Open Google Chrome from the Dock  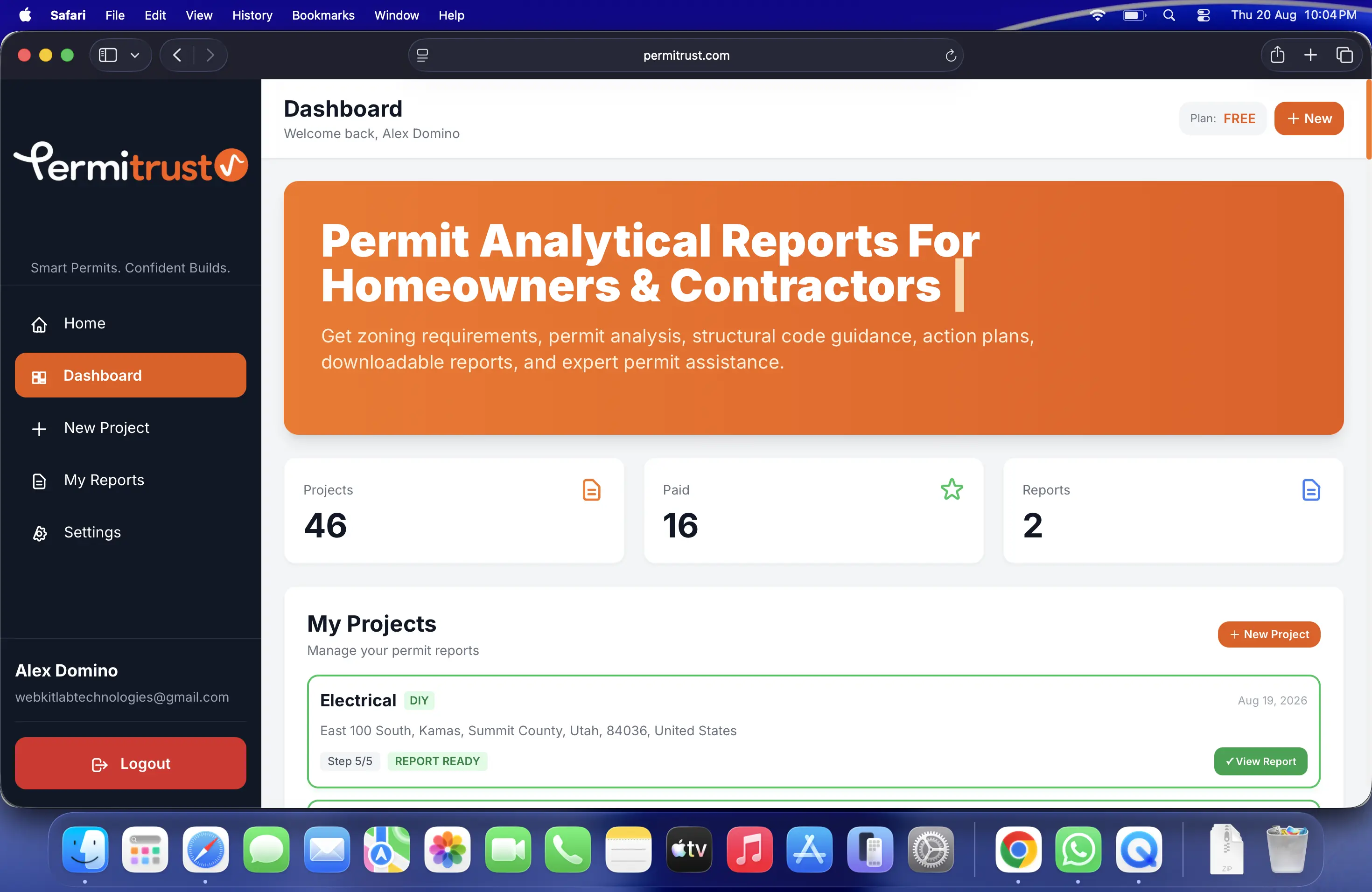1018,850
